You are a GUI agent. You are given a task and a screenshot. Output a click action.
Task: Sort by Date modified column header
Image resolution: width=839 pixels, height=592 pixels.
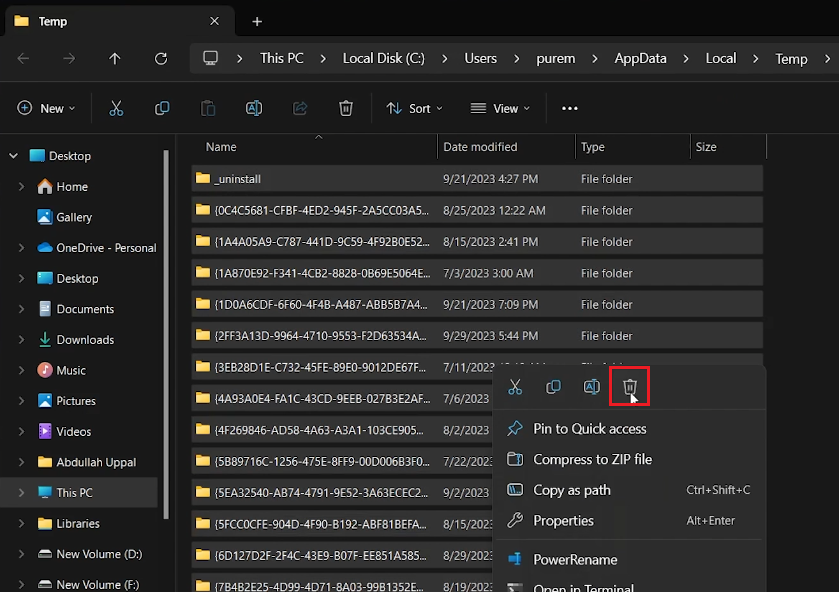[x=481, y=147]
